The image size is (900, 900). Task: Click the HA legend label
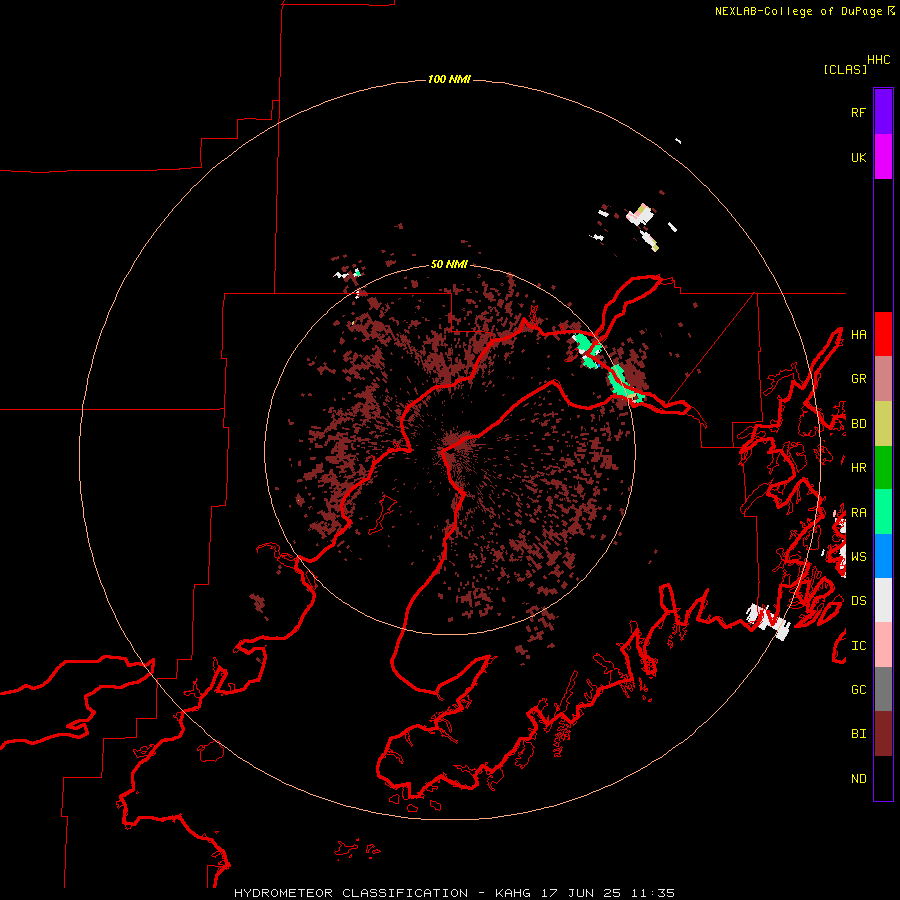pos(858,334)
